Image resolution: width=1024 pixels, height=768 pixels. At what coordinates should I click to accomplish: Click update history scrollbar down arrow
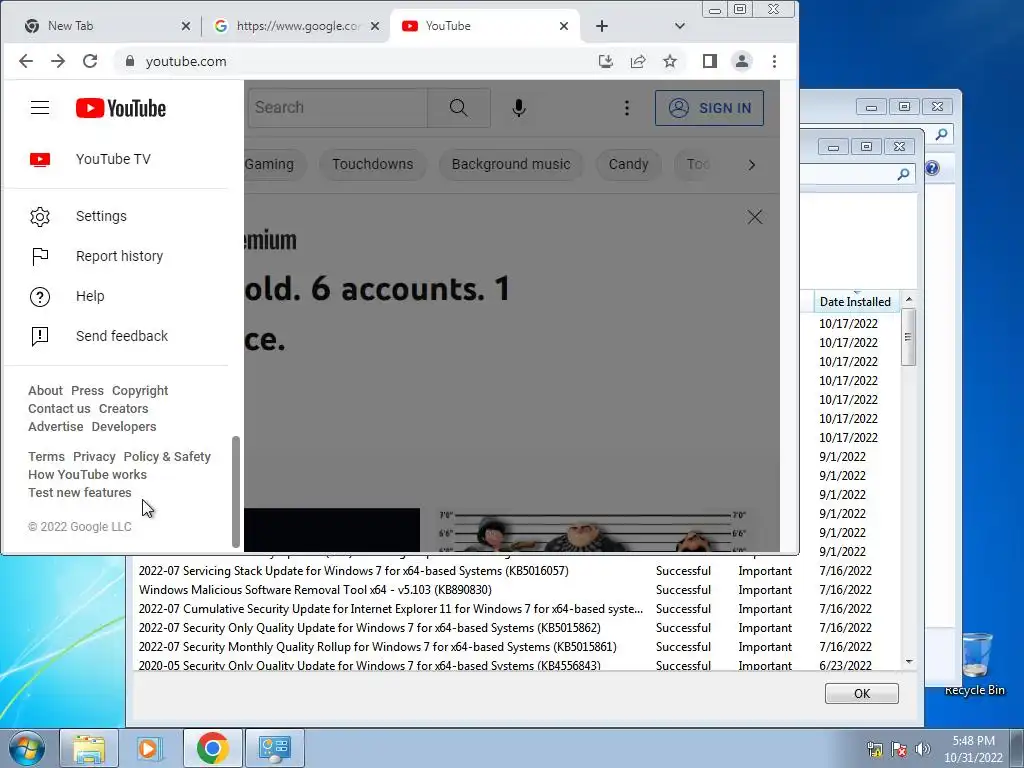(908, 662)
